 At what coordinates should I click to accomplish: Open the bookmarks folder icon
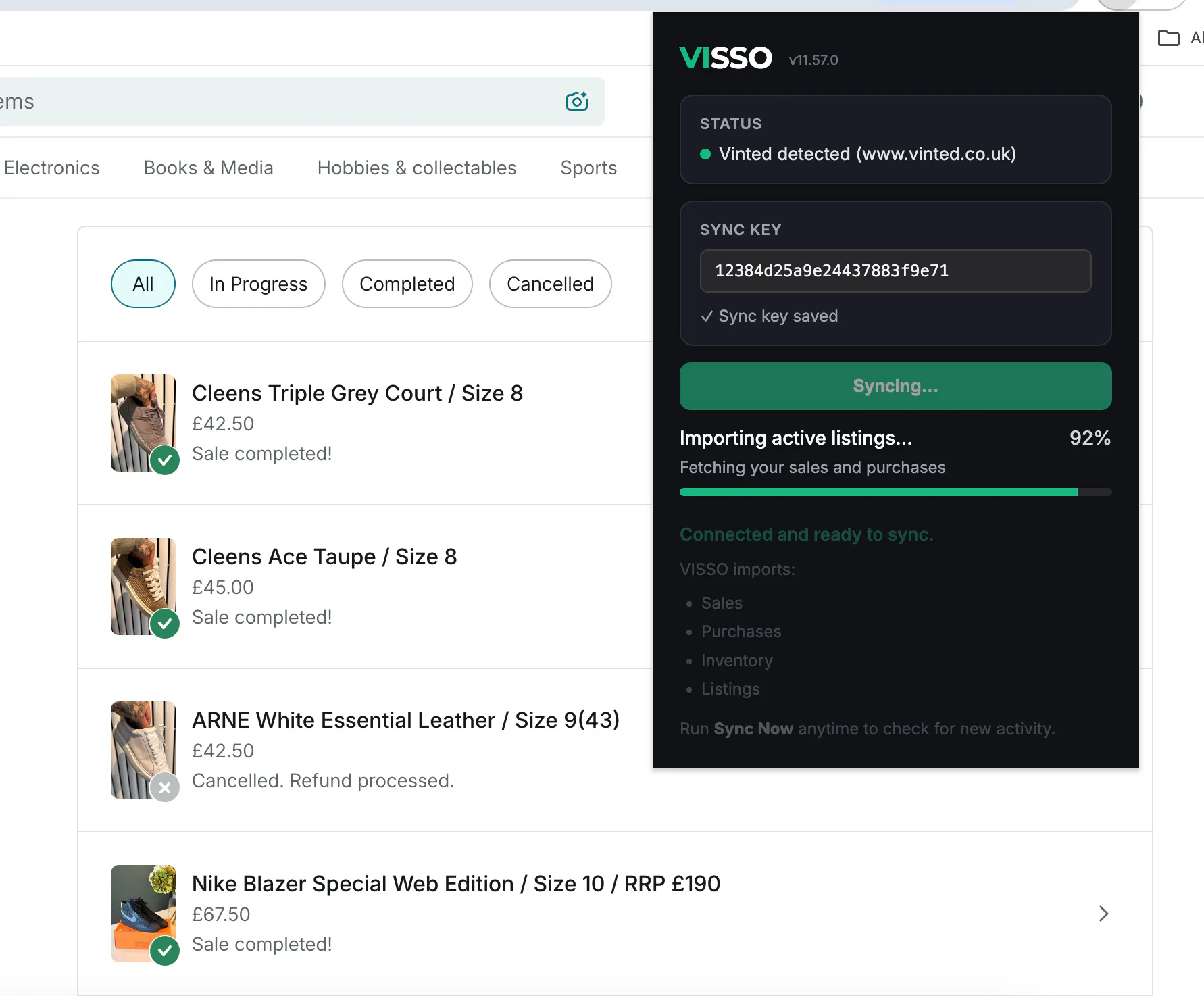click(1168, 38)
